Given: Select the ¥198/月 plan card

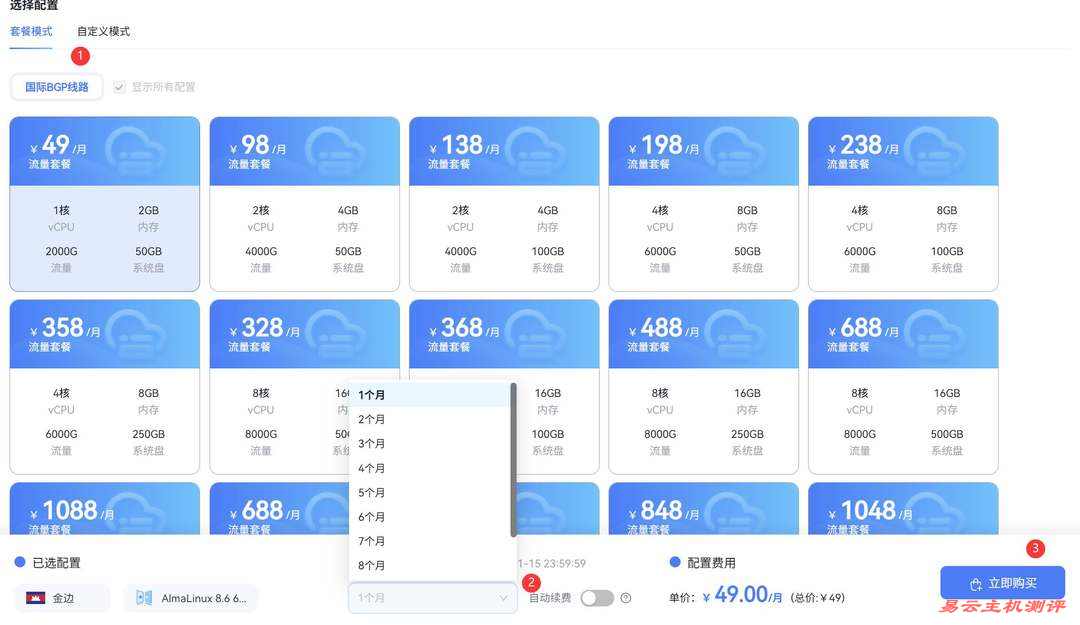Looking at the screenshot, I should 703,204.
